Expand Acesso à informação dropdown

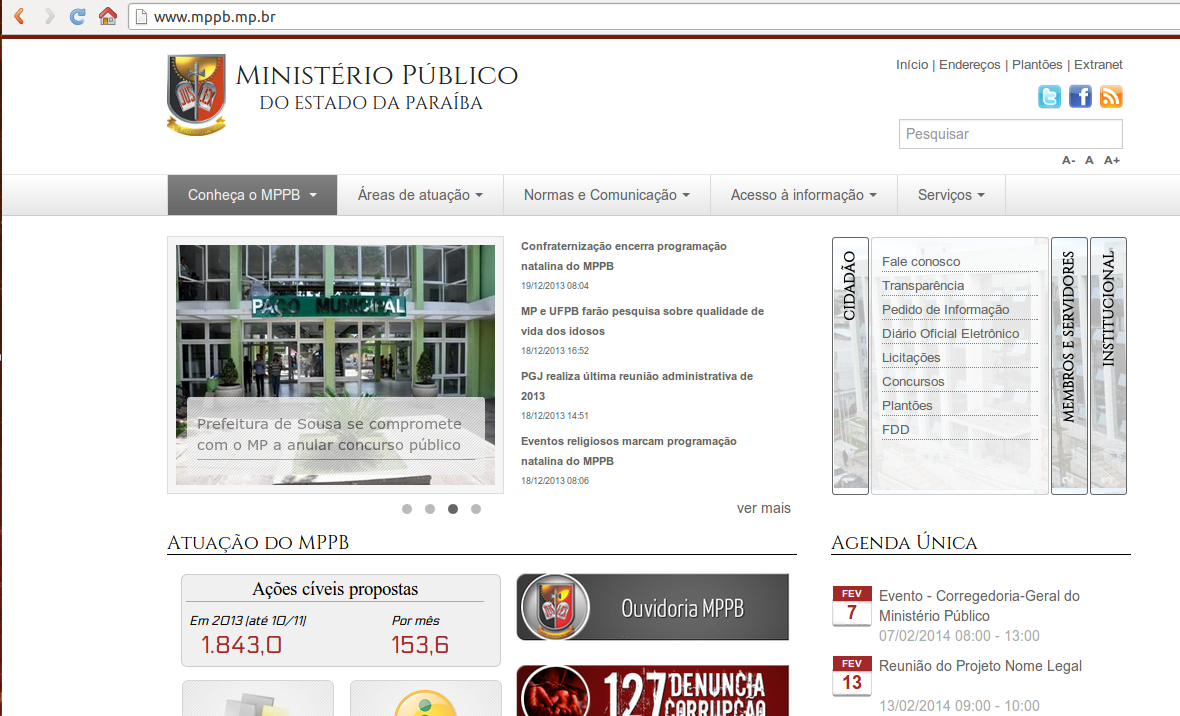pos(804,195)
